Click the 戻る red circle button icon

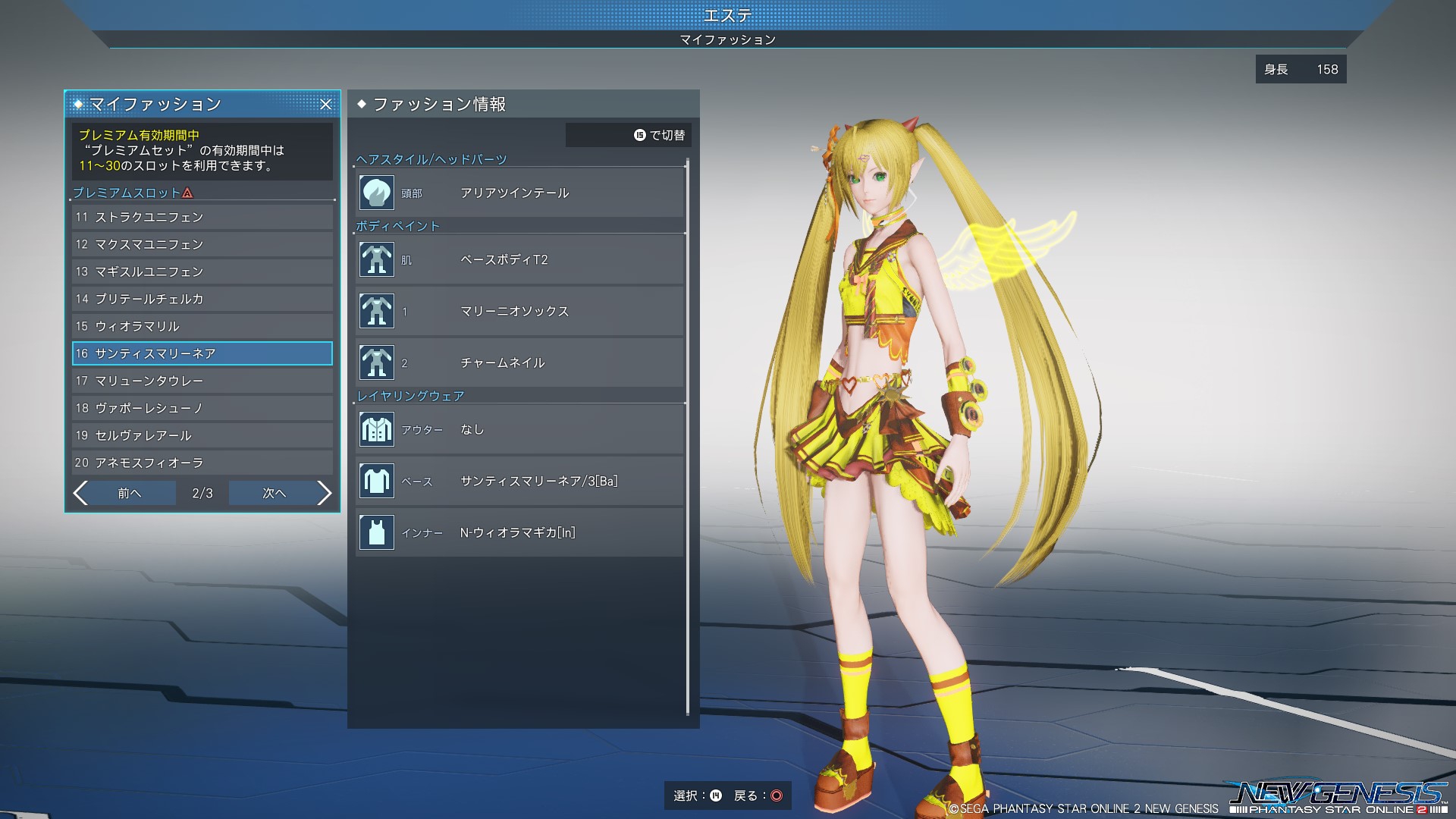pos(777,795)
